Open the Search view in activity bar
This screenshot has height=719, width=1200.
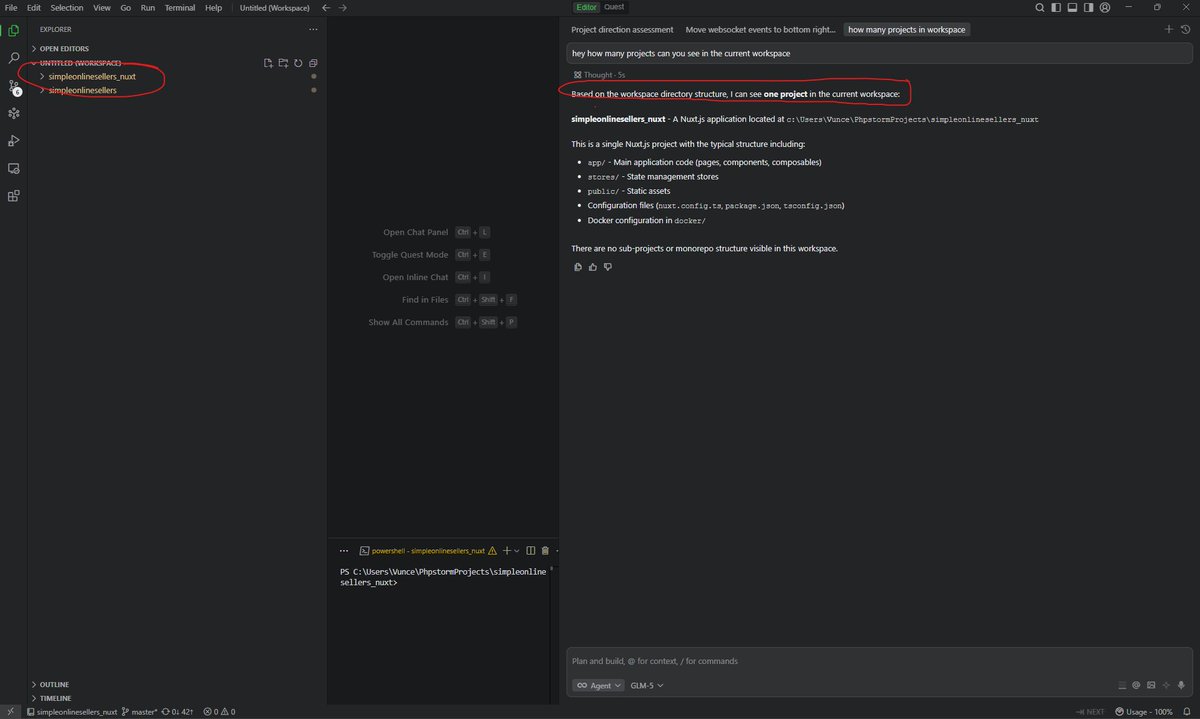[13, 59]
